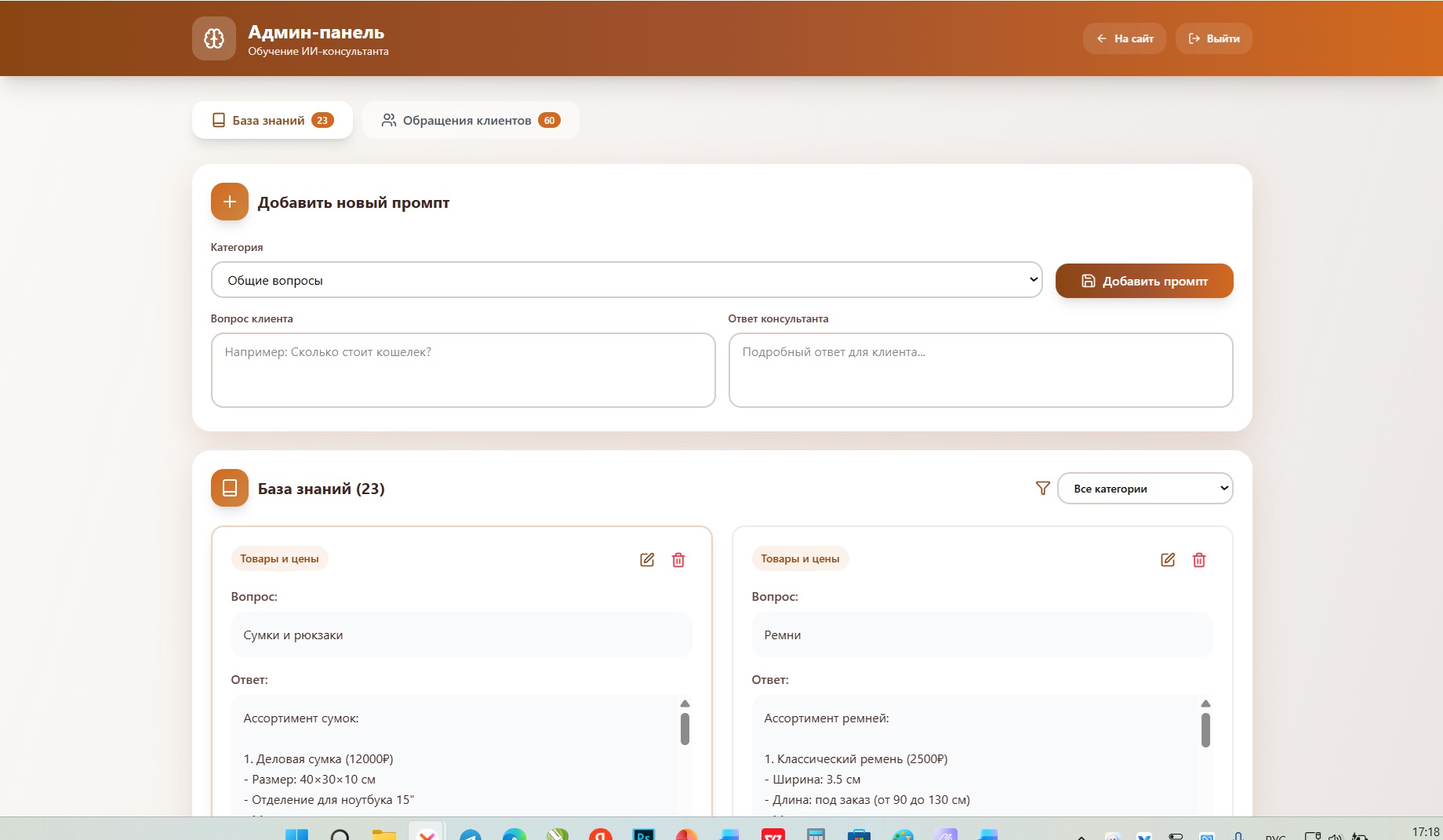Click the scroll-up arrow in the Ассортимент сумок answer
This screenshot has width=1443, height=840.
click(x=685, y=704)
